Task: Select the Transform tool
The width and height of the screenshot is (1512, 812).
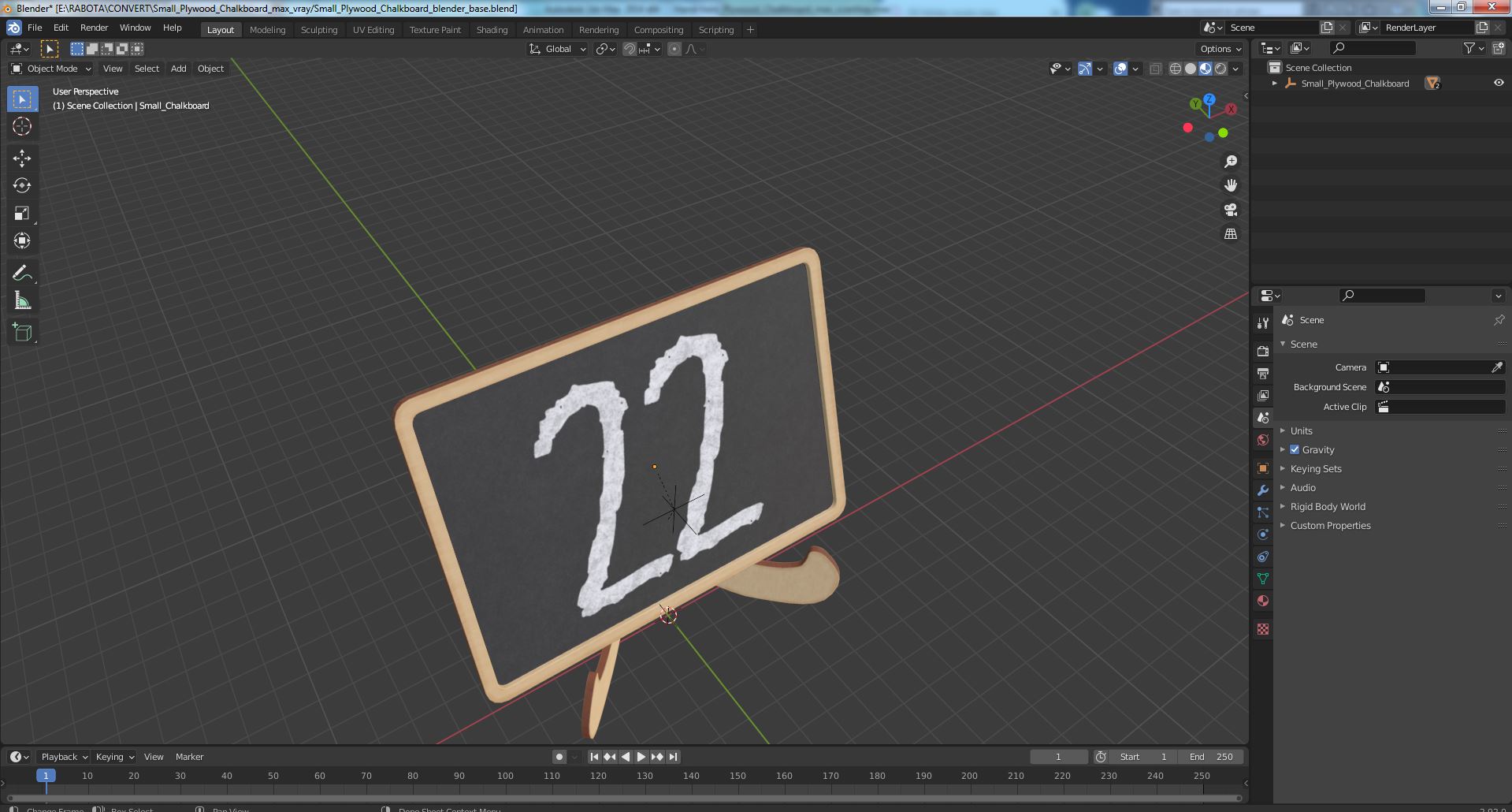Action: pyautogui.click(x=22, y=241)
